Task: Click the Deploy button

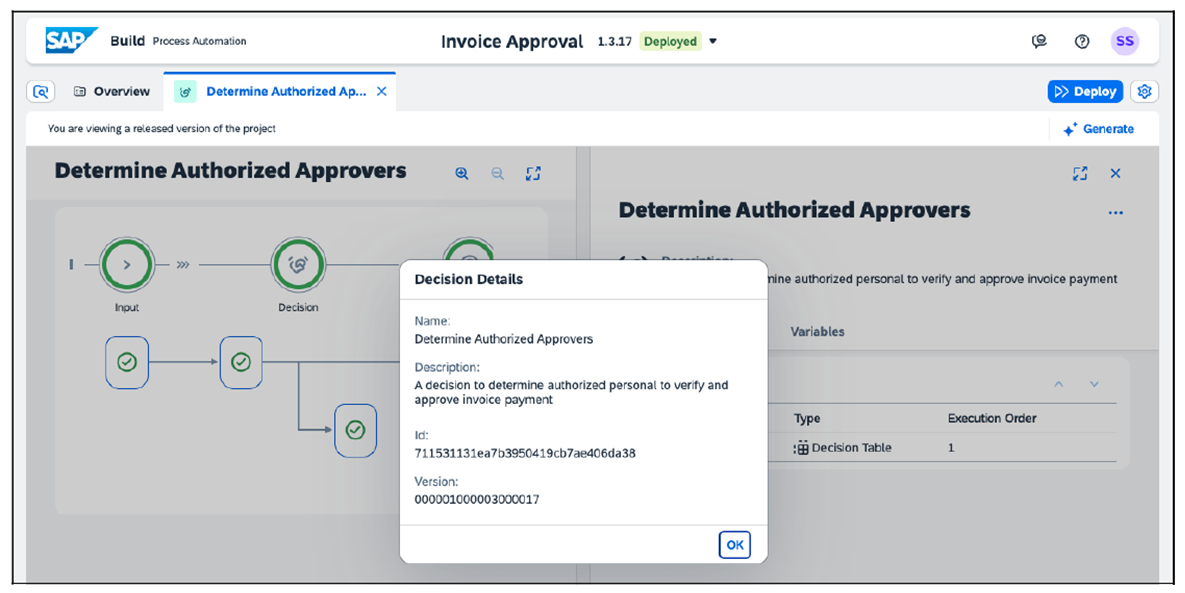Action: pyautogui.click(x=1085, y=91)
